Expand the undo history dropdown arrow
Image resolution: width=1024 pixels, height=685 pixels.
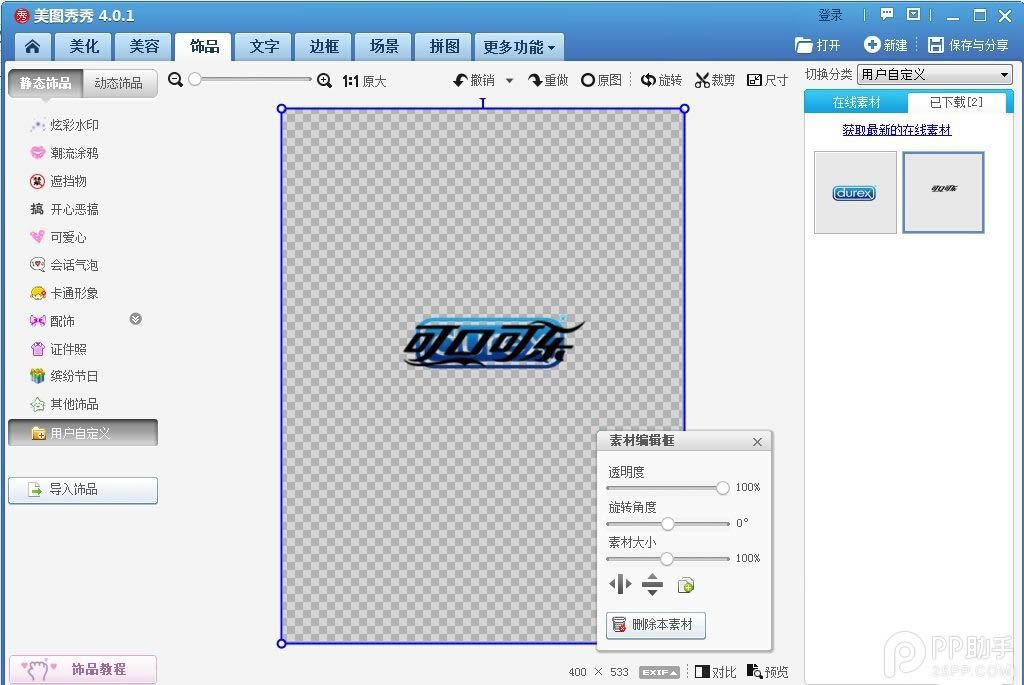(509, 81)
